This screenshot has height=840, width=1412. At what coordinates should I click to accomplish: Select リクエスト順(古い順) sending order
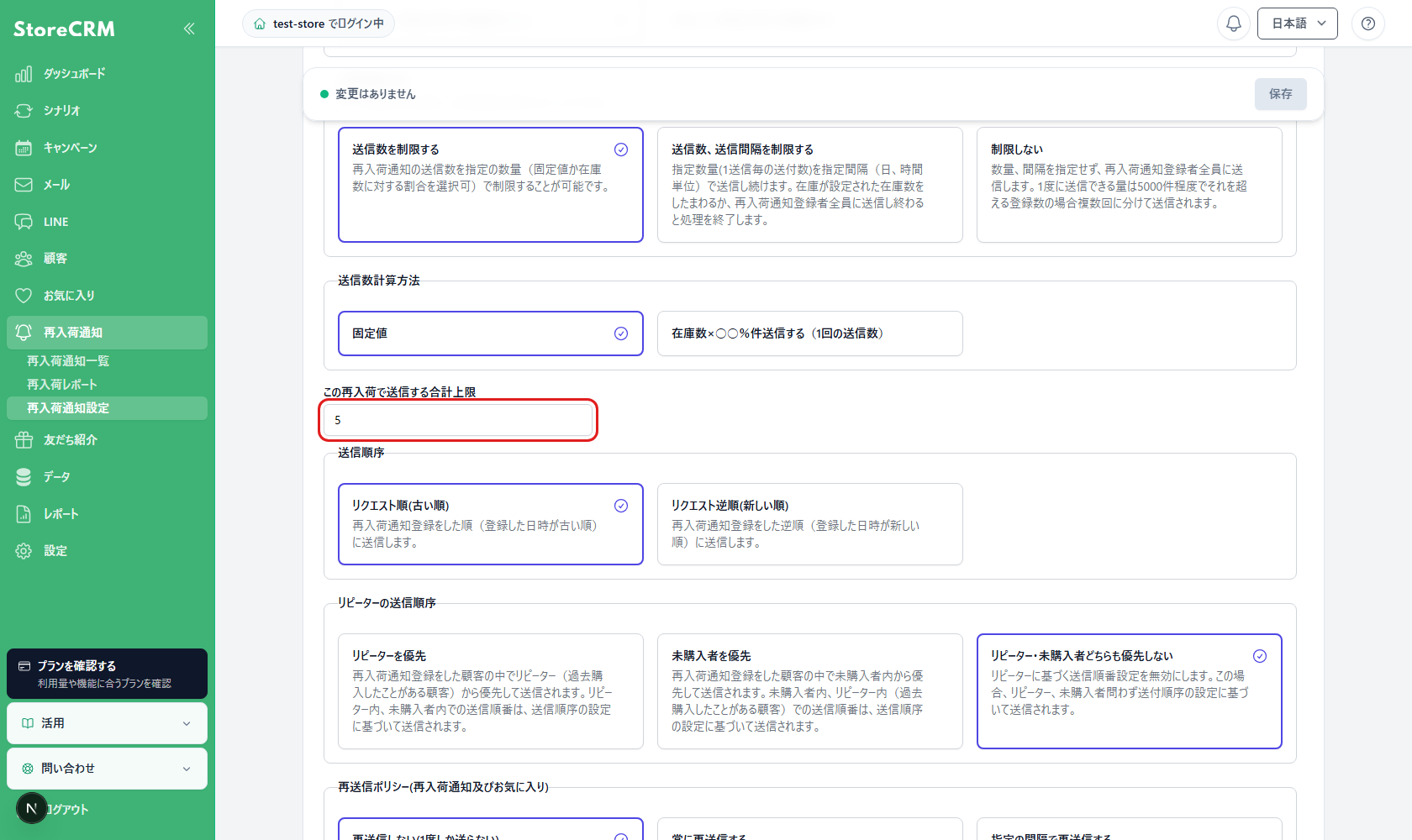click(x=491, y=524)
